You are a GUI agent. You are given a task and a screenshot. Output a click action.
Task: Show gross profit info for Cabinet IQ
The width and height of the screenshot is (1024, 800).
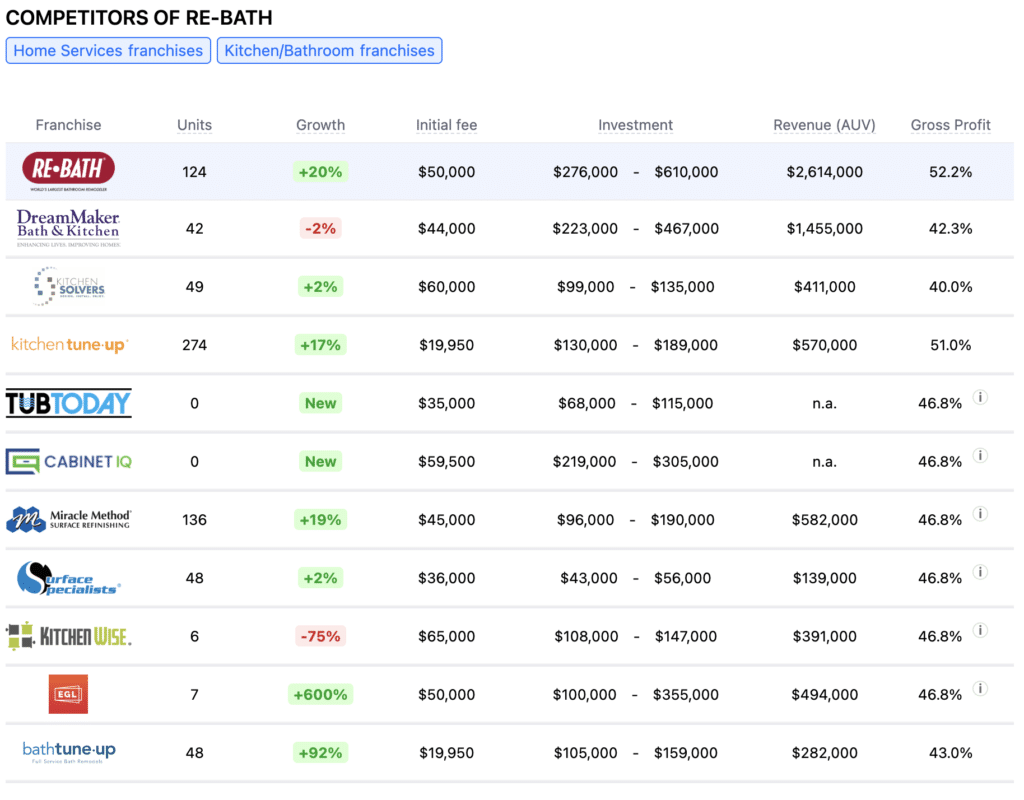[980, 455]
